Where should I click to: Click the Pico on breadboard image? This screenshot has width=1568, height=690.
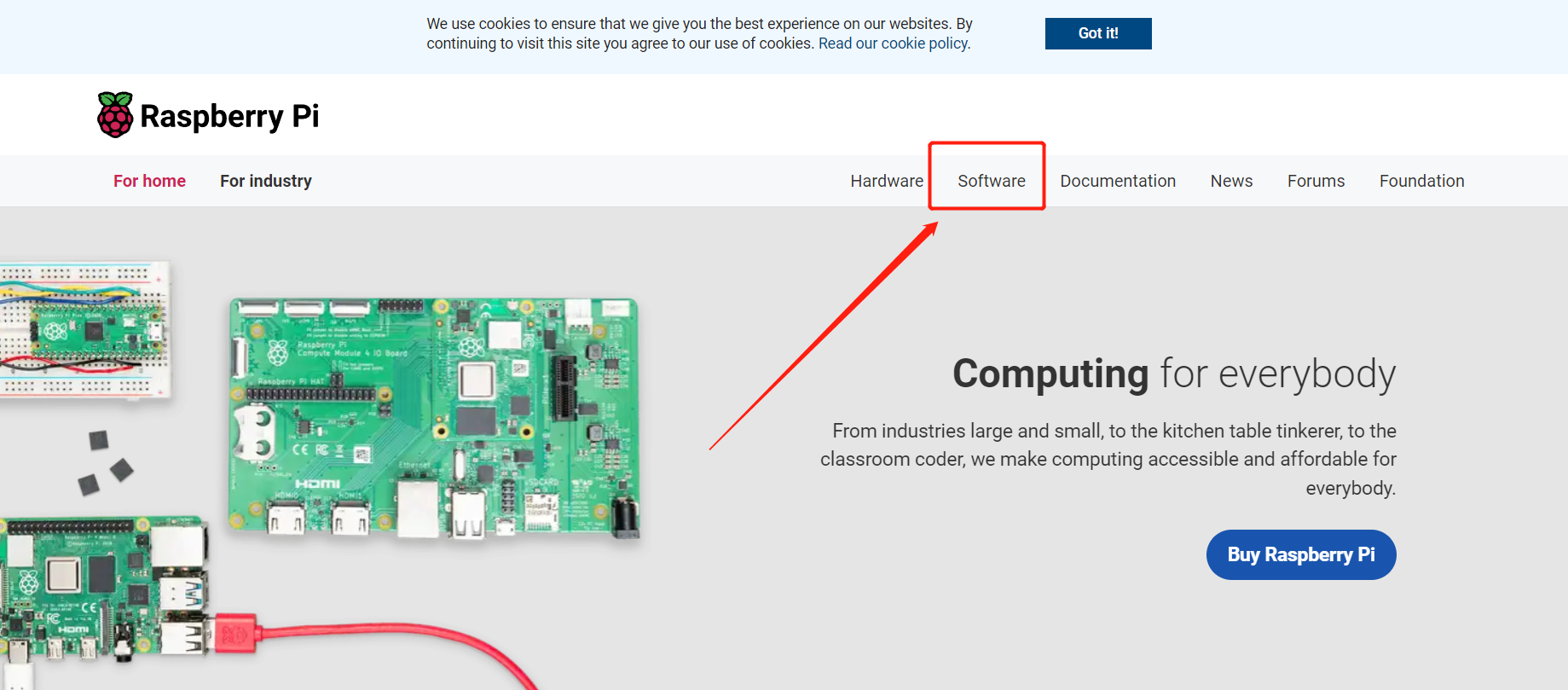pos(84,329)
